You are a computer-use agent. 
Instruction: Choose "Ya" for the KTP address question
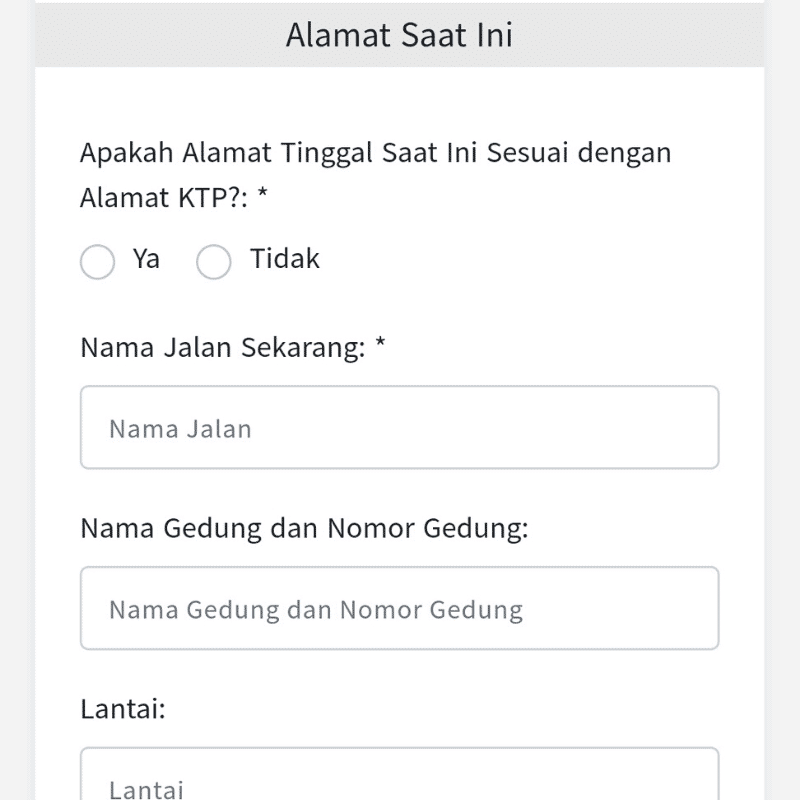point(97,262)
